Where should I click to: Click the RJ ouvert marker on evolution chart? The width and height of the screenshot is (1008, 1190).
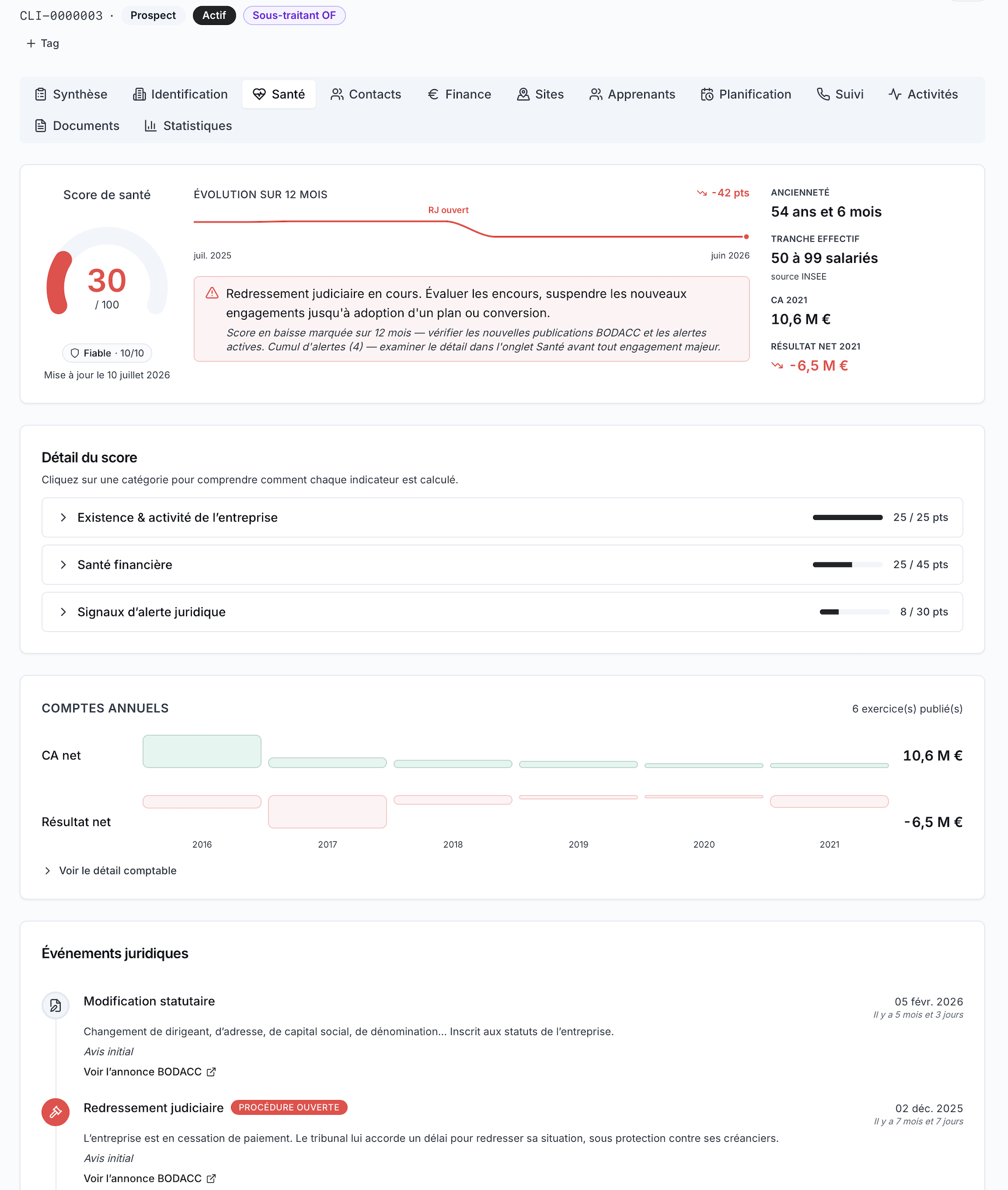tap(449, 210)
